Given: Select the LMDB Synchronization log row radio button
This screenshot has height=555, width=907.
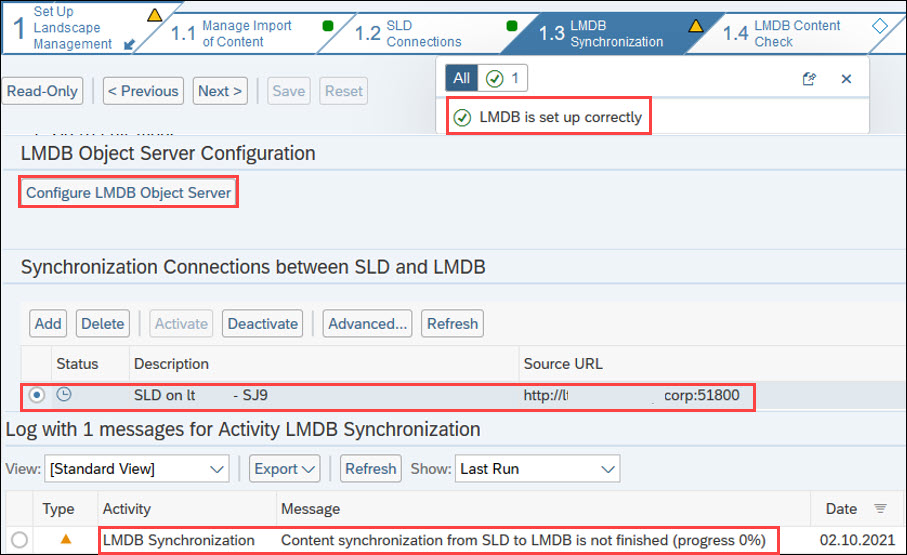Looking at the screenshot, I should [19, 540].
